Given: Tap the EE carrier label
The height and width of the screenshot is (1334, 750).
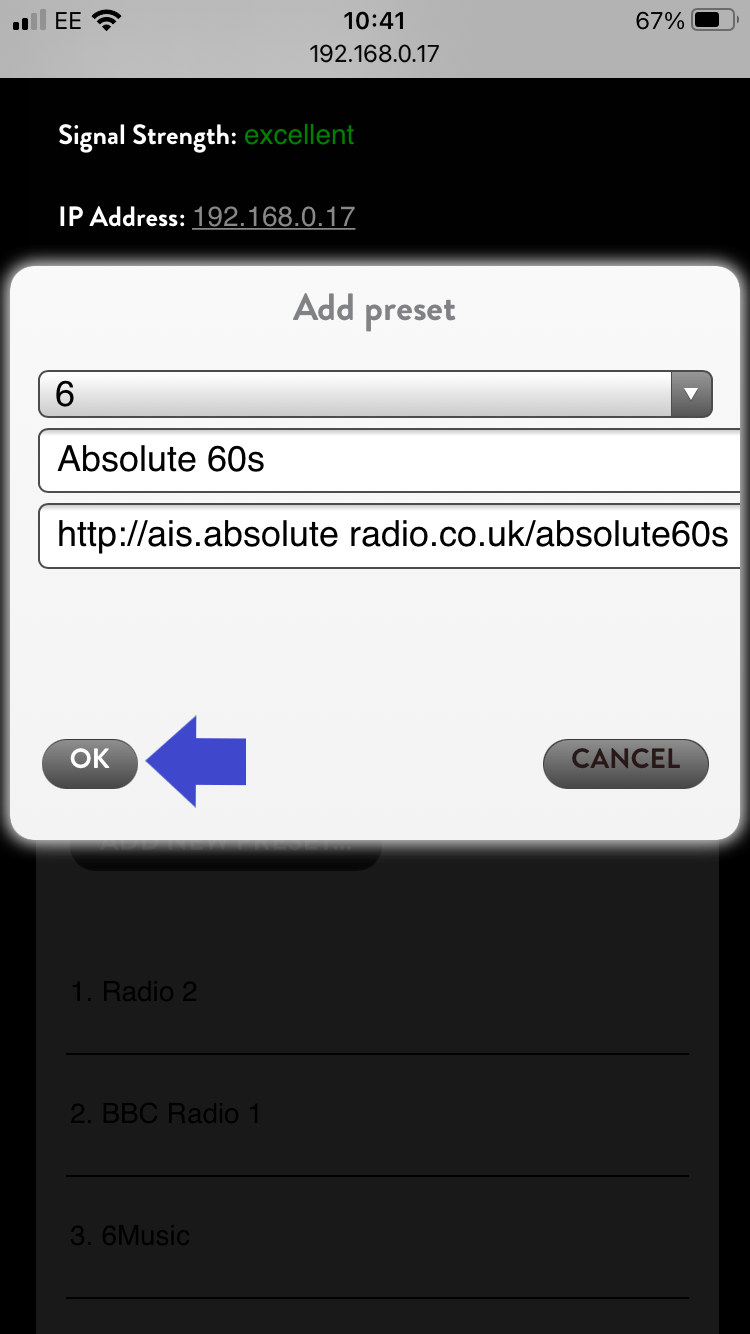Looking at the screenshot, I should pyautogui.click(x=68, y=20).
